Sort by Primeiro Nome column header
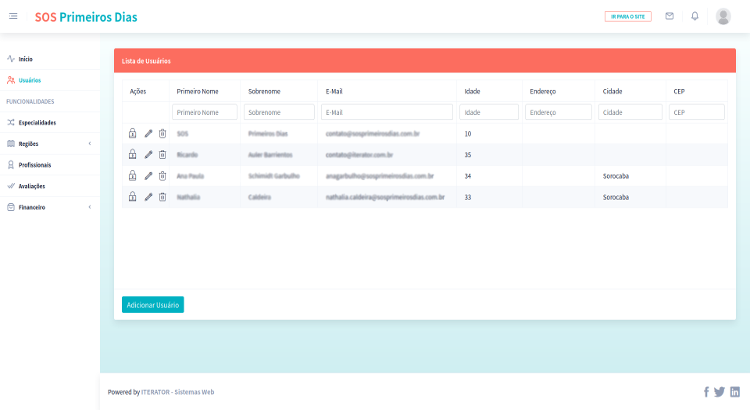The height and width of the screenshot is (410, 750). pyautogui.click(x=197, y=91)
